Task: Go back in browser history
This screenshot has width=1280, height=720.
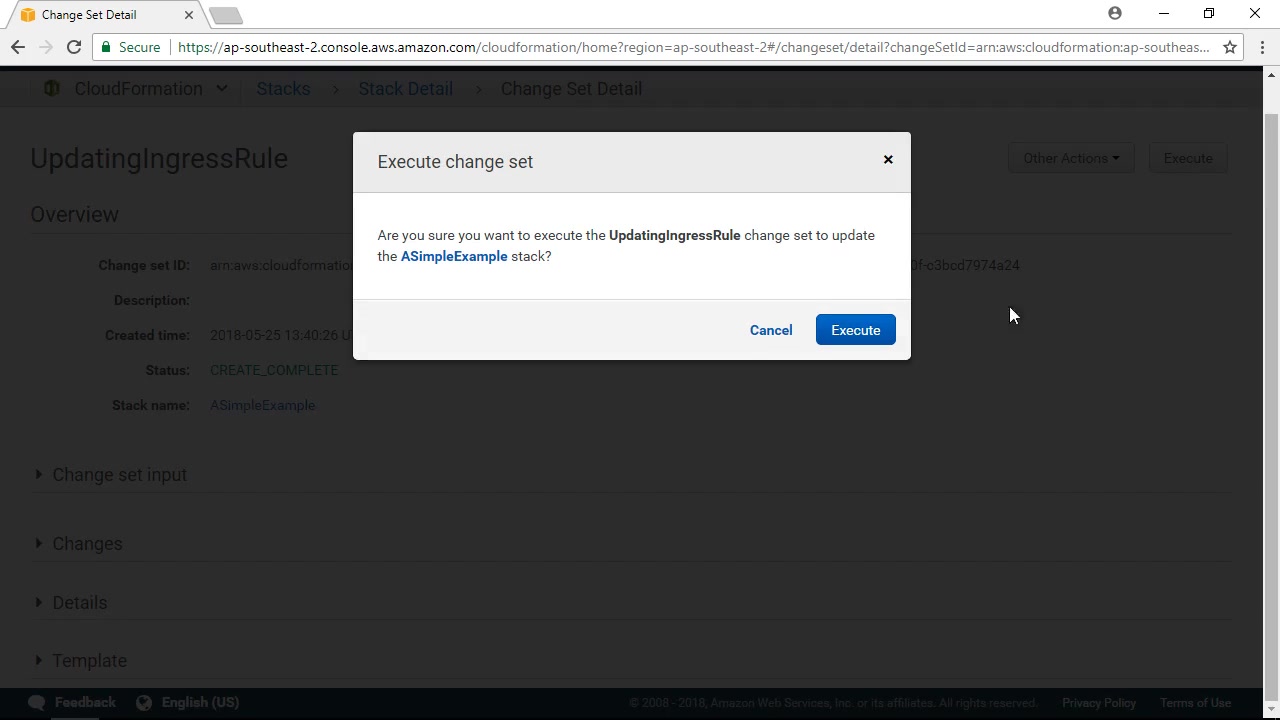Action: (x=18, y=47)
